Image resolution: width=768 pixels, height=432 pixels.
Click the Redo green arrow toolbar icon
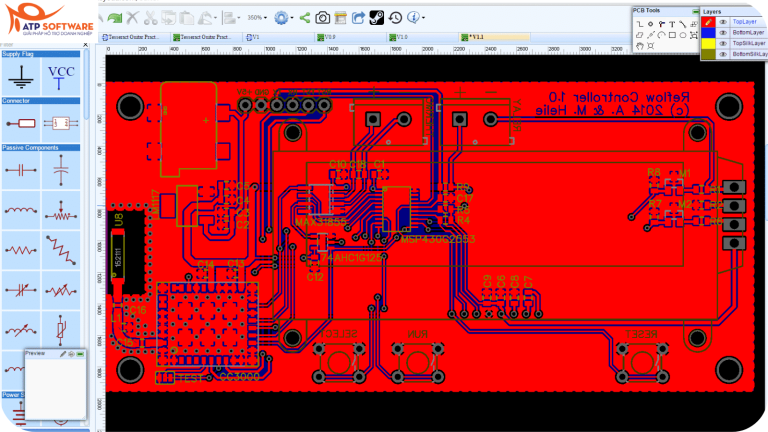[115, 18]
